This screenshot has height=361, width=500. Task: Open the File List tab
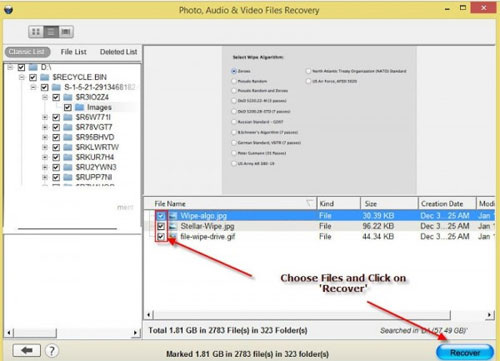tap(74, 52)
